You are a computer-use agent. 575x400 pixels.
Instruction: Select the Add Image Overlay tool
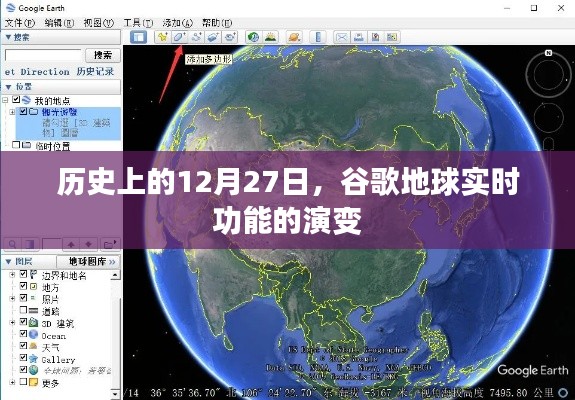click(x=213, y=37)
